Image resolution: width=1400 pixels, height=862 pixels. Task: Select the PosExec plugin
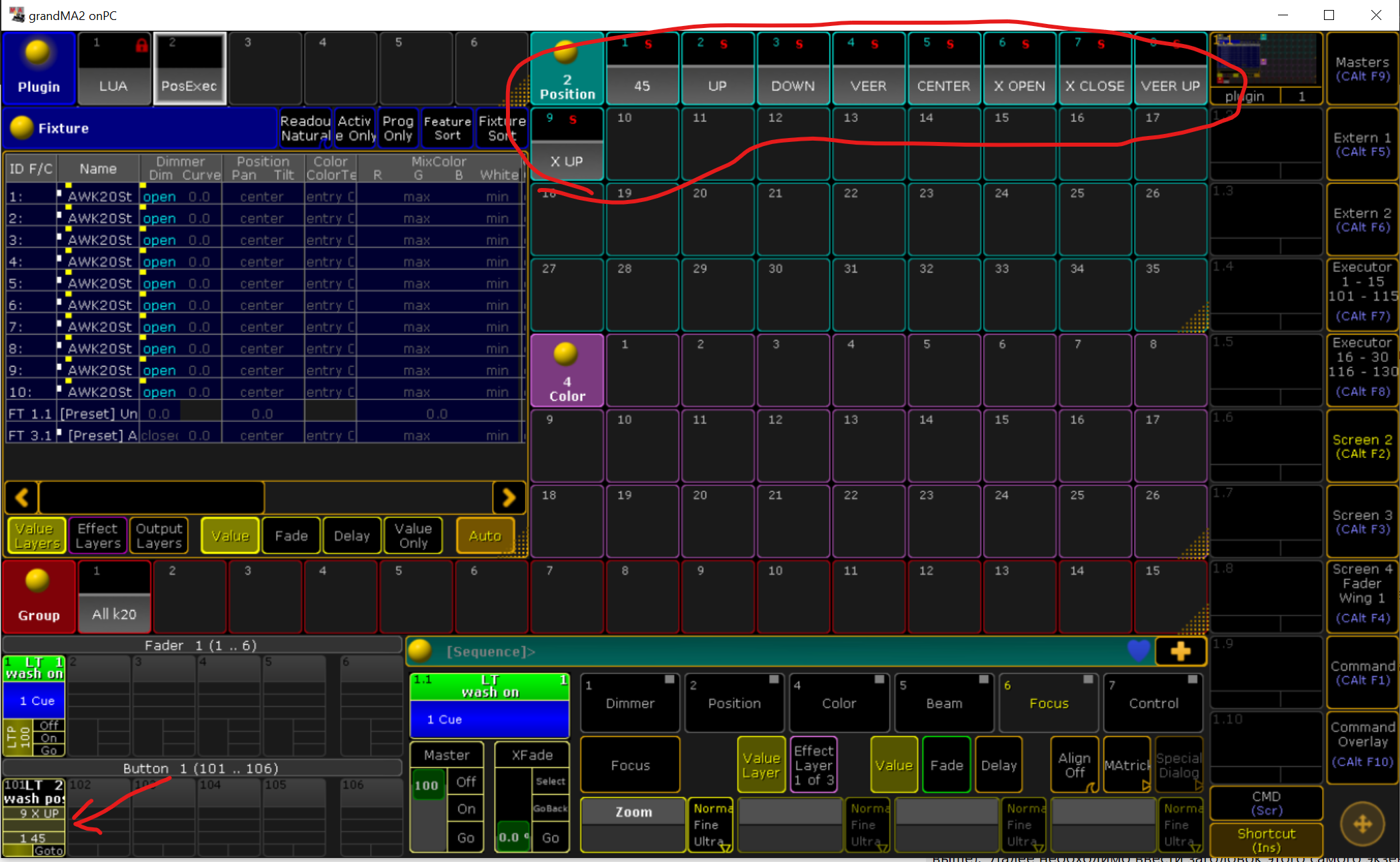coord(189,69)
